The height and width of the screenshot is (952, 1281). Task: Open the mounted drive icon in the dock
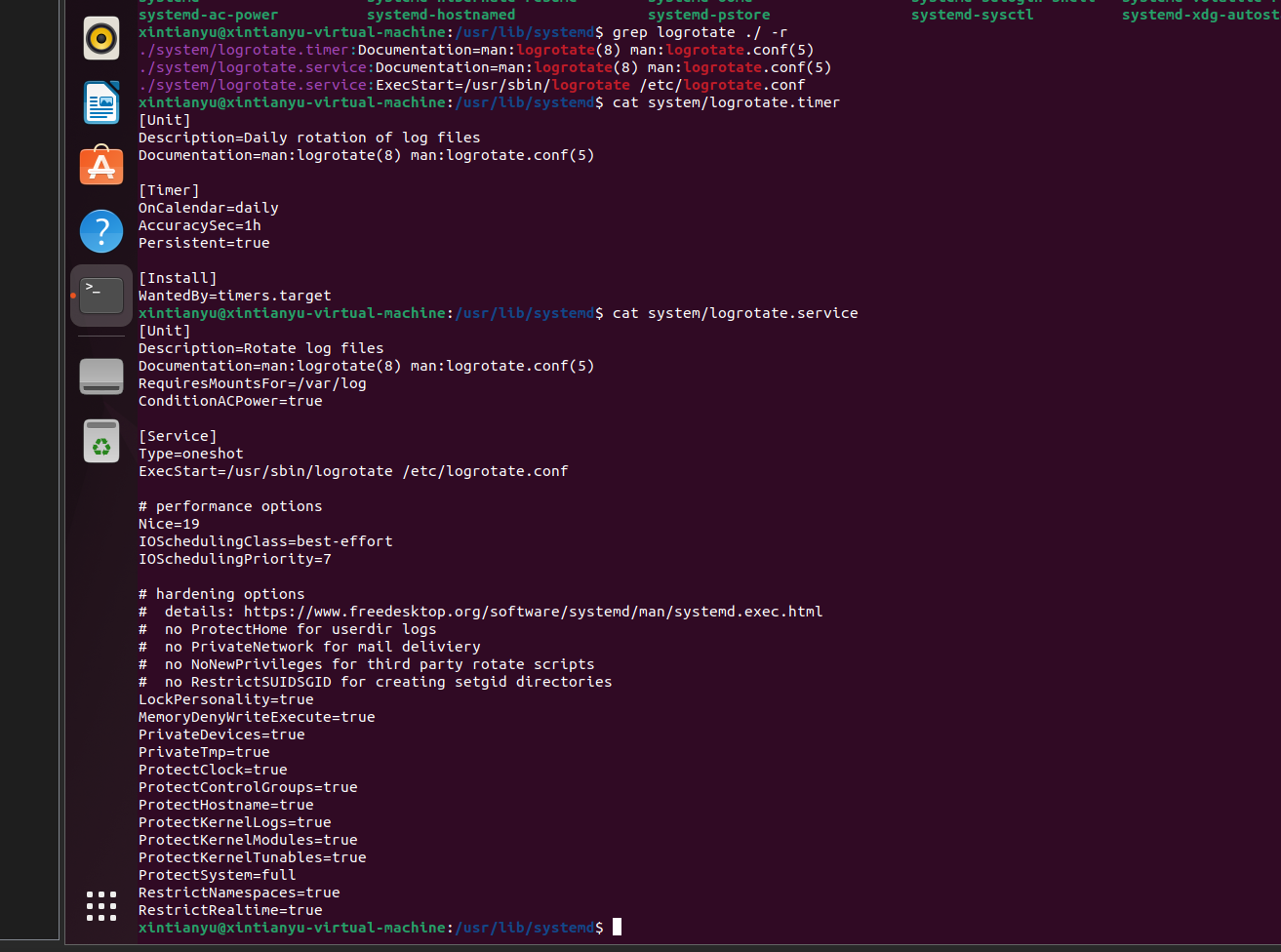point(100,376)
